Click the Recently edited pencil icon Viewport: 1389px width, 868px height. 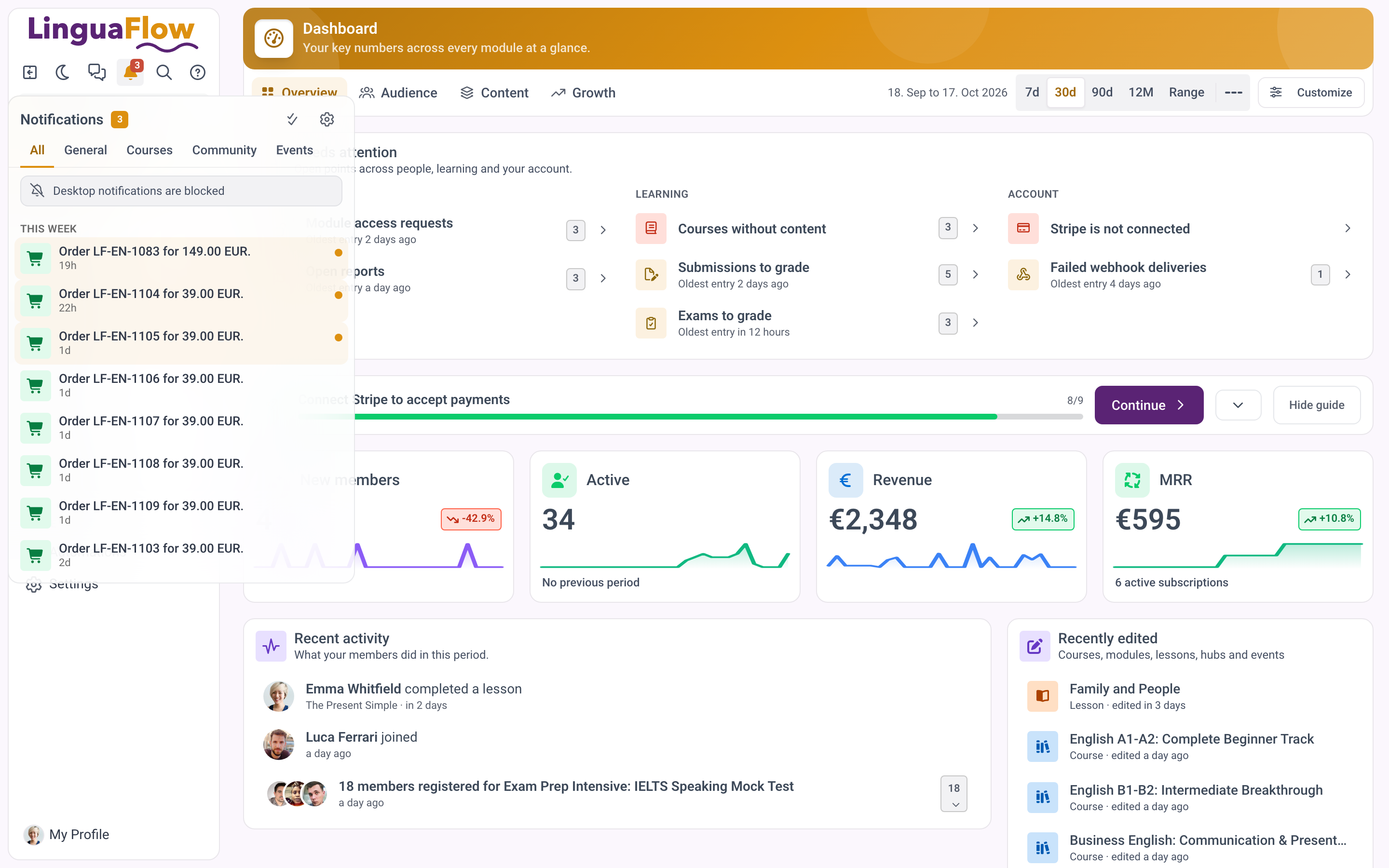[x=1035, y=646]
